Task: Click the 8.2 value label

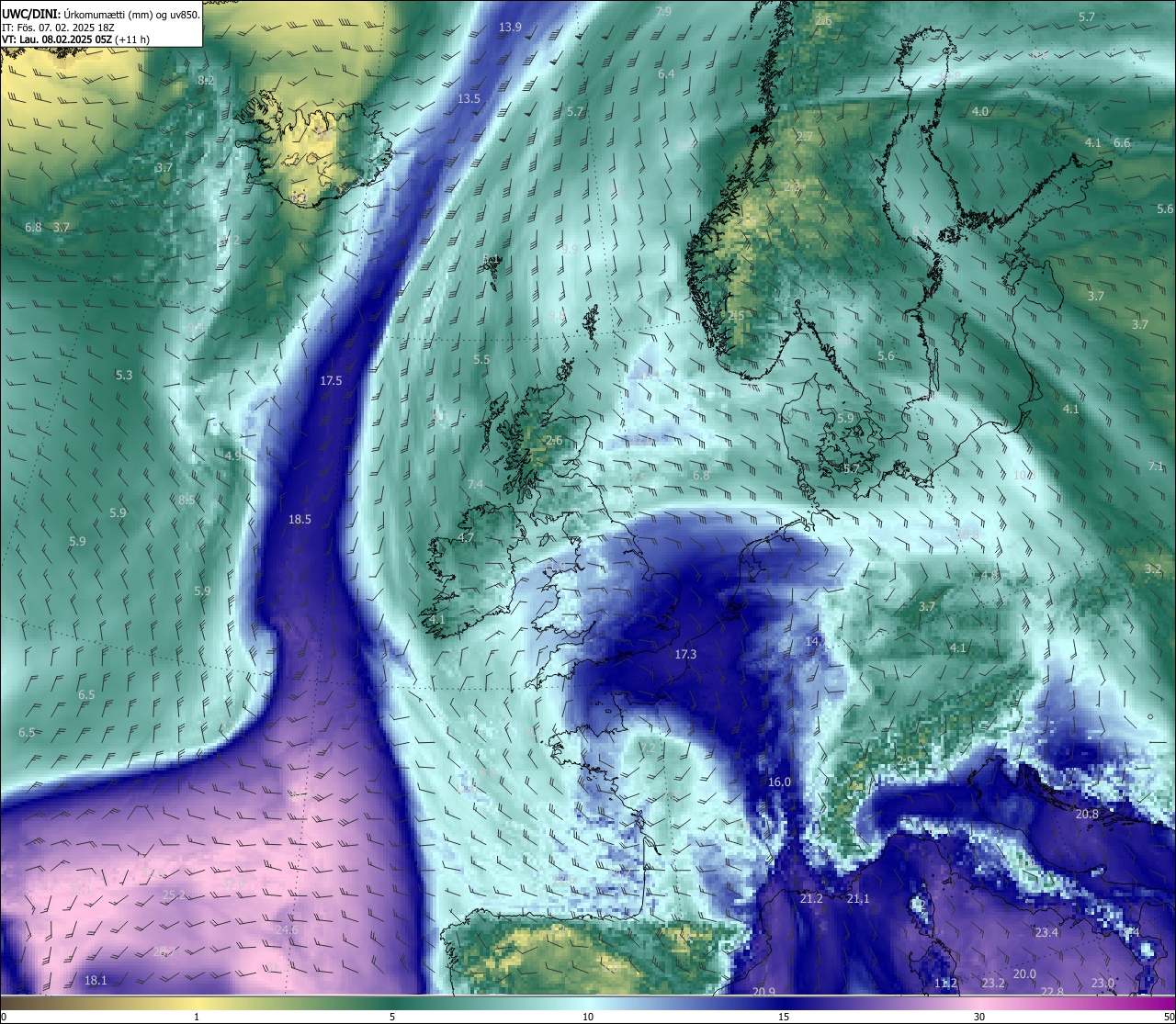Action: pyautogui.click(x=206, y=81)
